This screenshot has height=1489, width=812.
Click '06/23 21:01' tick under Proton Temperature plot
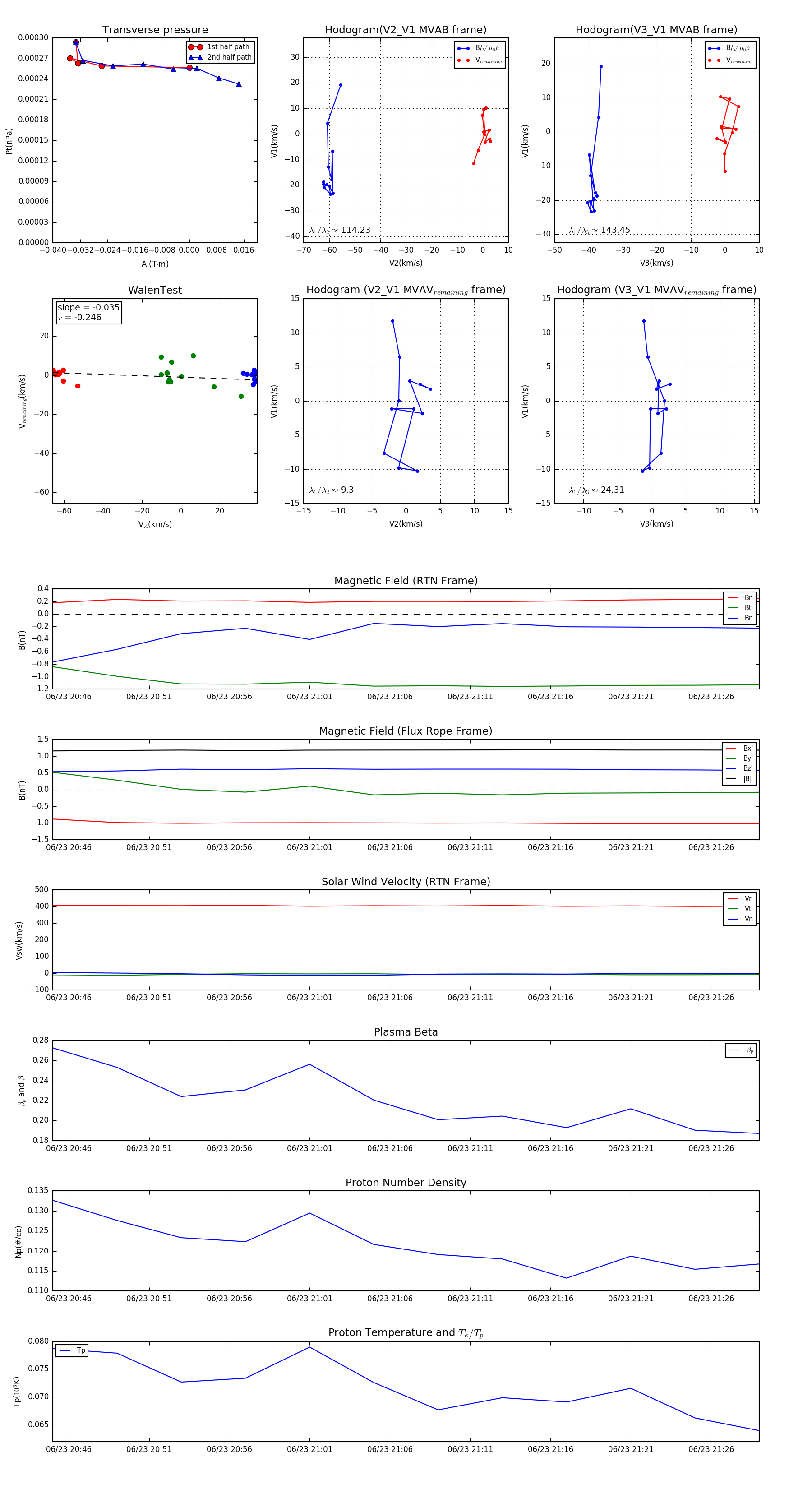tap(309, 1450)
